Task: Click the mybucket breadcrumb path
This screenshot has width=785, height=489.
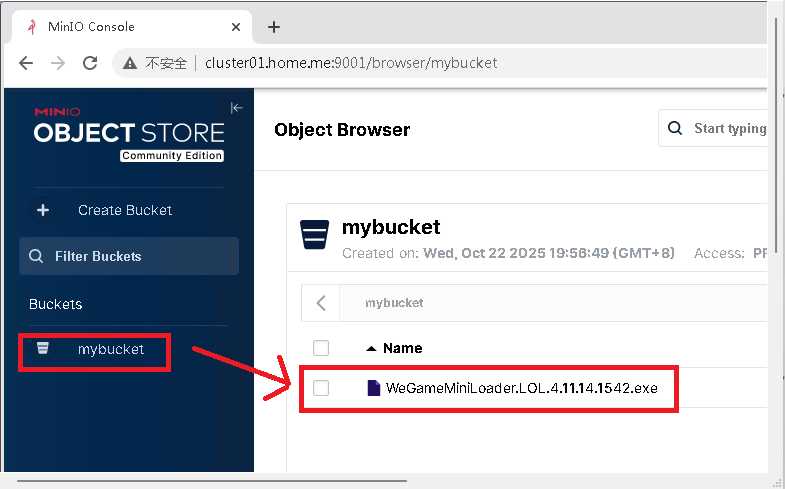Action: tap(394, 303)
